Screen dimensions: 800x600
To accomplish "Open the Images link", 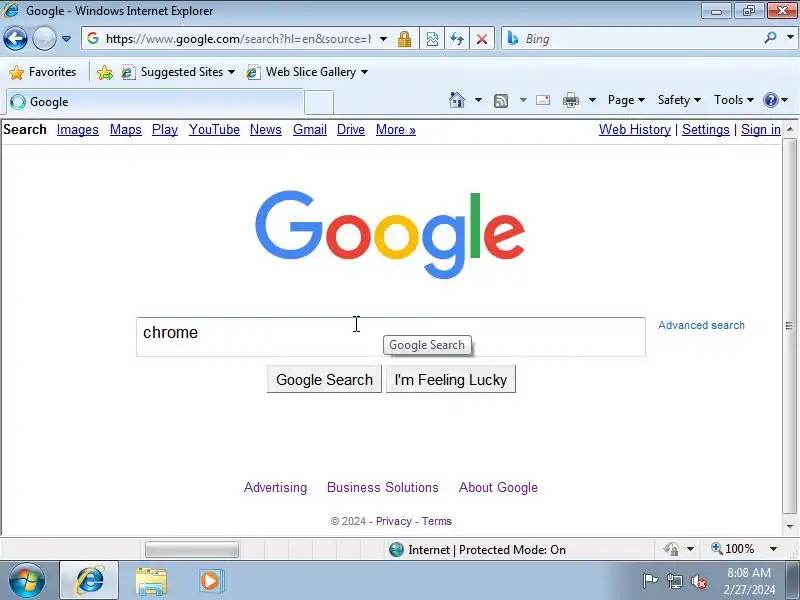I will (x=78, y=130).
